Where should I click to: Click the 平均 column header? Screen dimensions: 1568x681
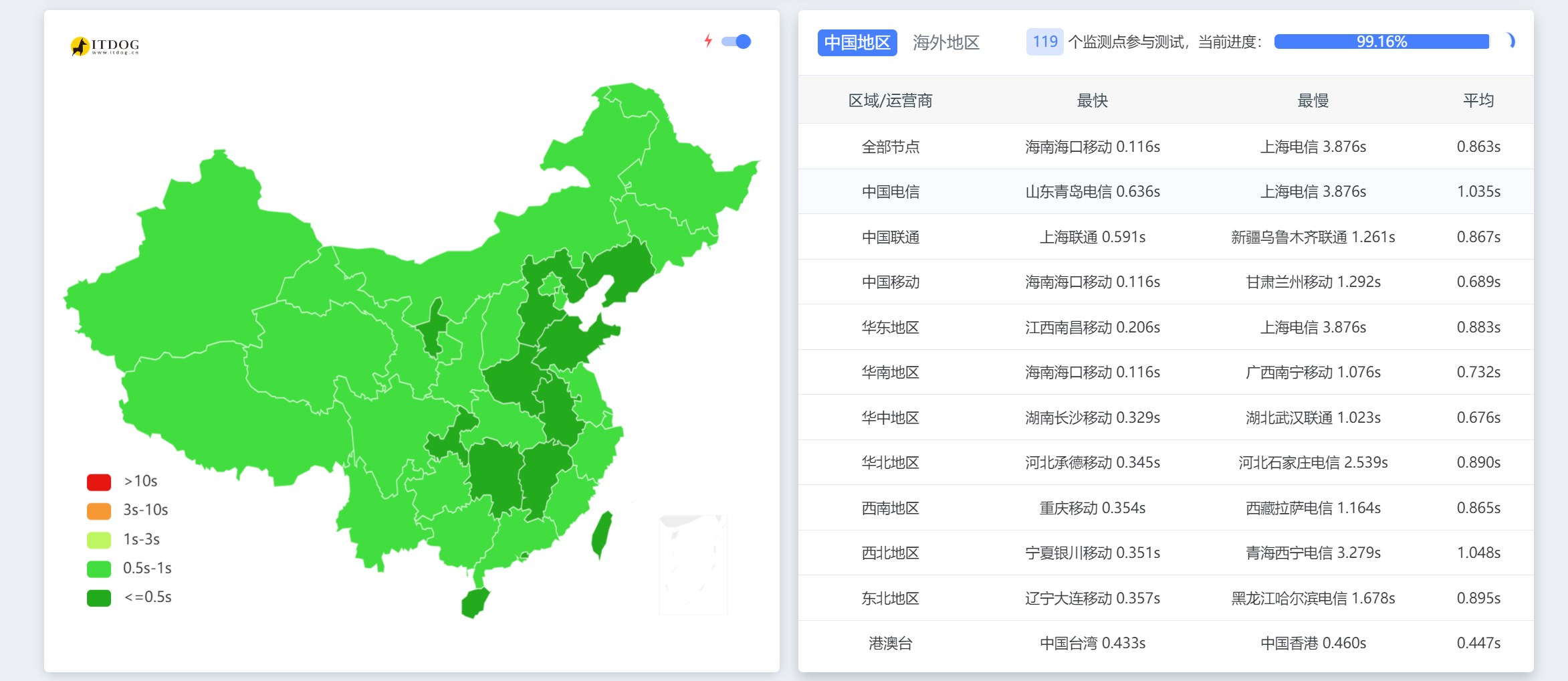coord(1478,100)
